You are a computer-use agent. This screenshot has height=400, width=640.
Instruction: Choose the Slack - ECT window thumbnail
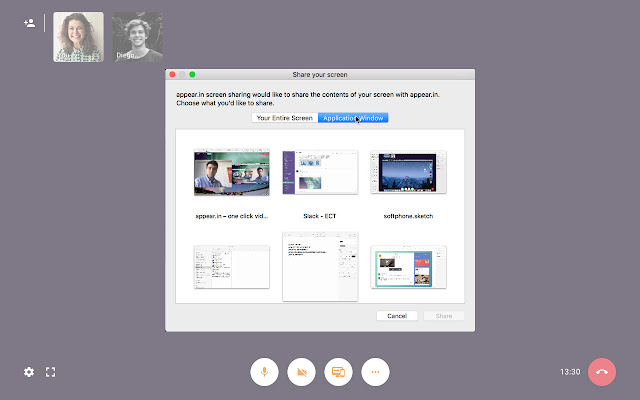(x=320, y=173)
